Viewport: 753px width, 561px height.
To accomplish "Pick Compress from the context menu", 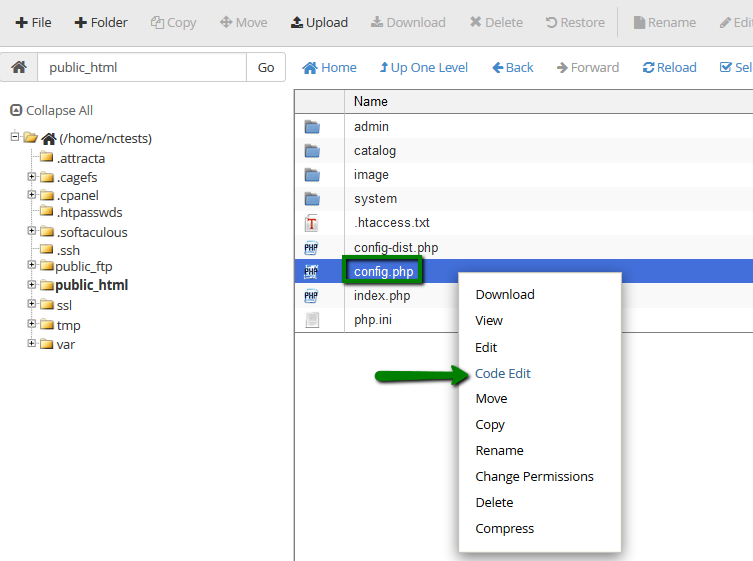I will click(x=504, y=528).
